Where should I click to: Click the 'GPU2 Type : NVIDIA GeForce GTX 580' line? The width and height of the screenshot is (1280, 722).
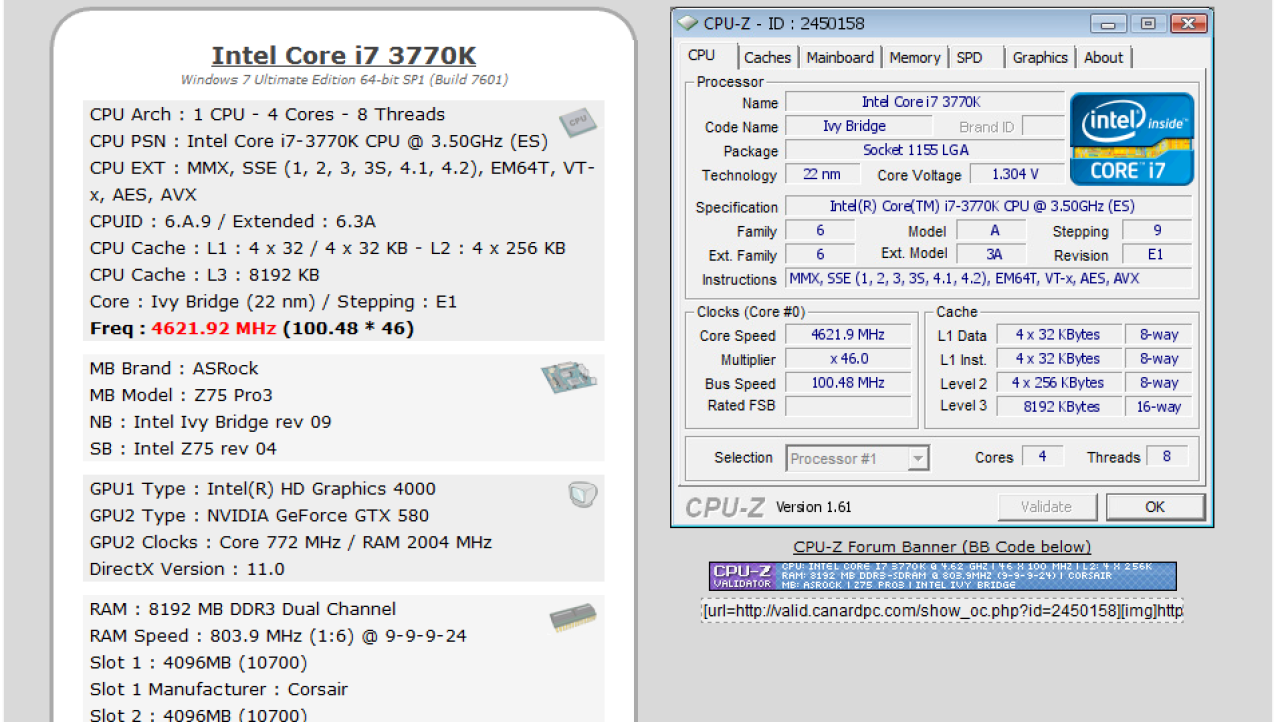(x=259, y=516)
